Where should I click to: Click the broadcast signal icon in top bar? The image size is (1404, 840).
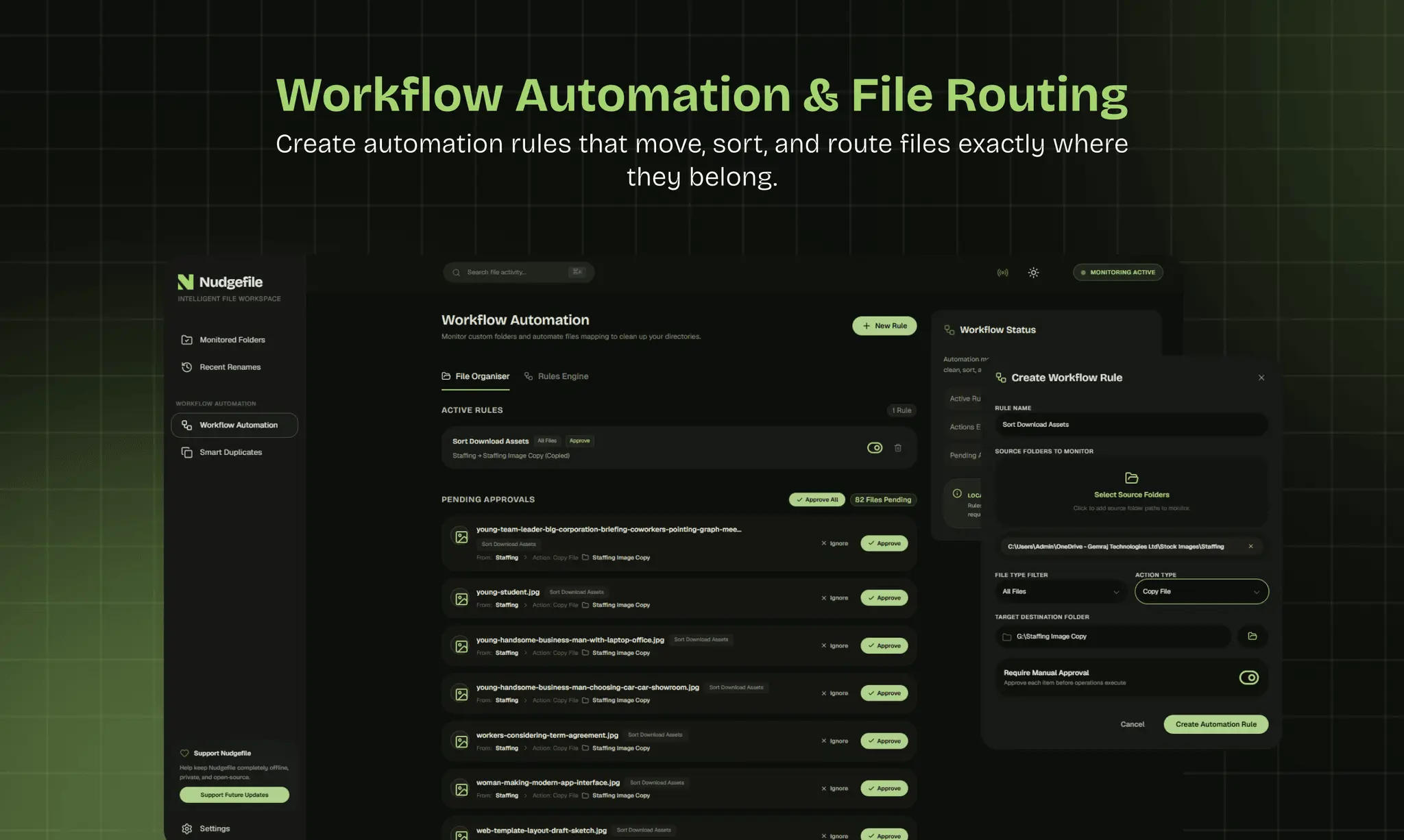point(1002,273)
